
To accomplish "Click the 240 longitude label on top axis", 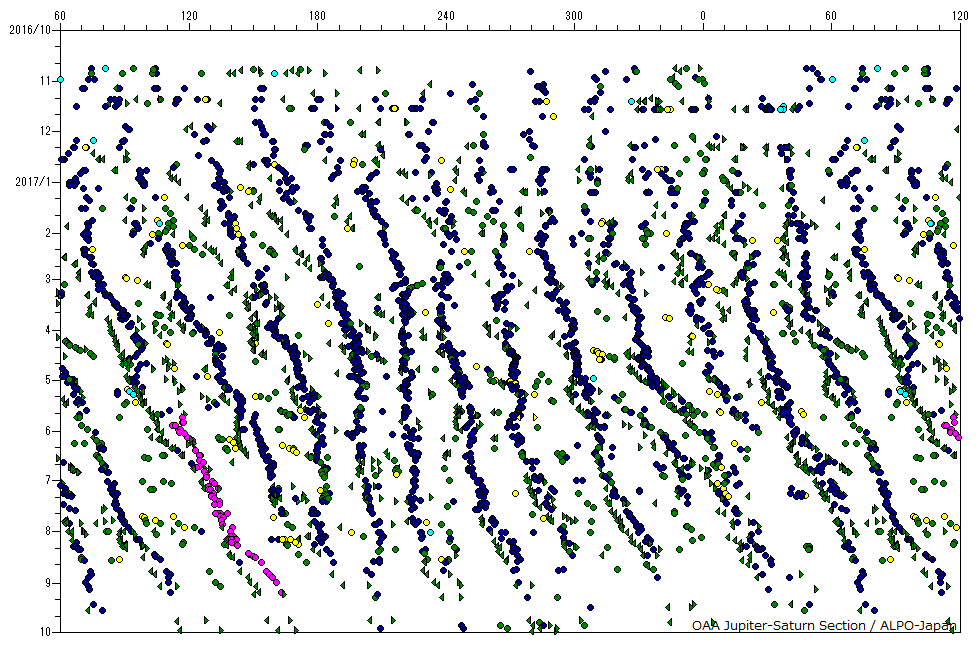I will [x=446, y=16].
